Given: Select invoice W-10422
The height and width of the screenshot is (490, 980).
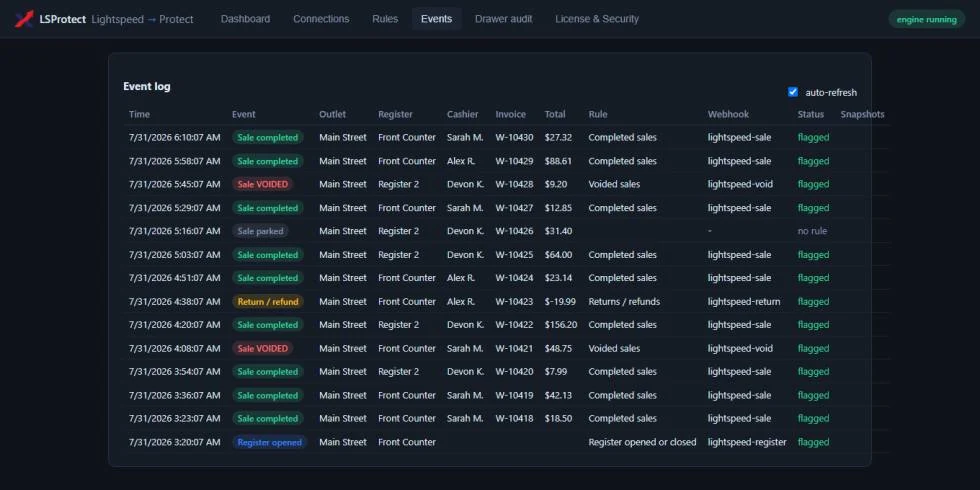Looking at the screenshot, I should pyautogui.click(x=514, y=325).
